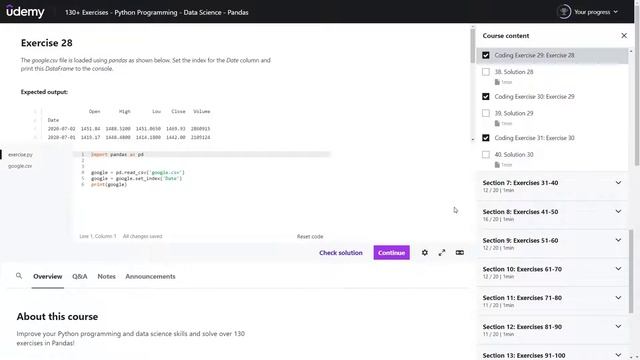Switch to the Notes tab

click(x=106, y=276)
